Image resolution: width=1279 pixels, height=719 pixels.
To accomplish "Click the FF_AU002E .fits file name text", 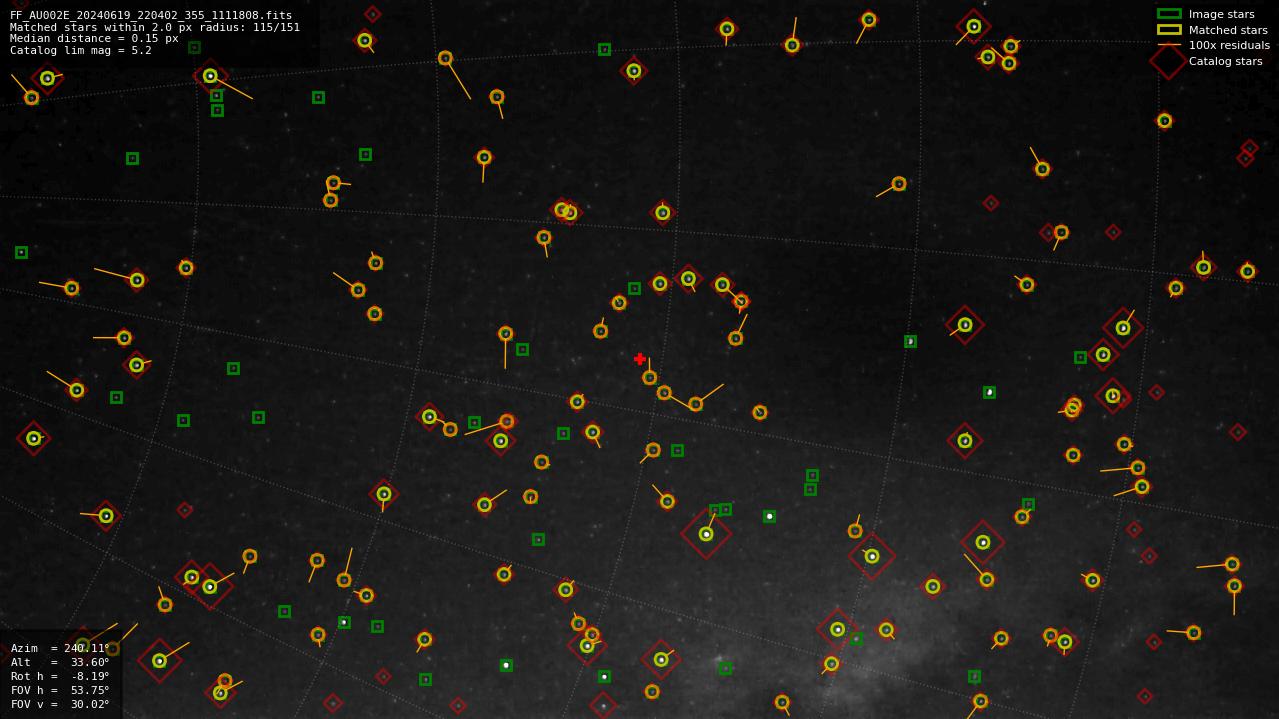I will (x=151, y=15).
